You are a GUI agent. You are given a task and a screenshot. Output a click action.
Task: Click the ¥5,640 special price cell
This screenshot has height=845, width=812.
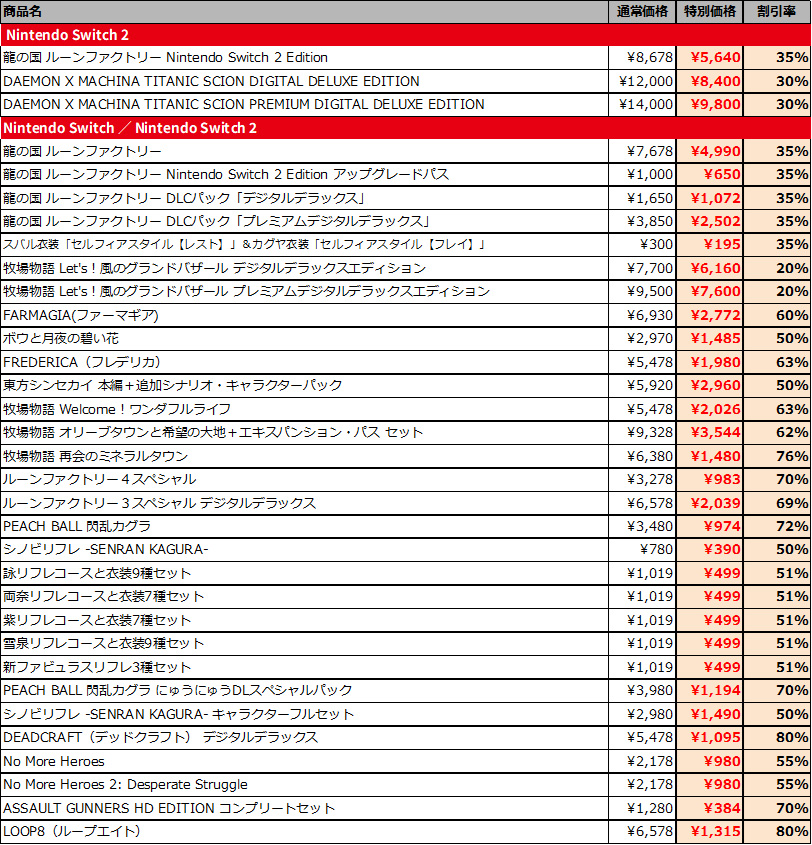tap(710, 58)
